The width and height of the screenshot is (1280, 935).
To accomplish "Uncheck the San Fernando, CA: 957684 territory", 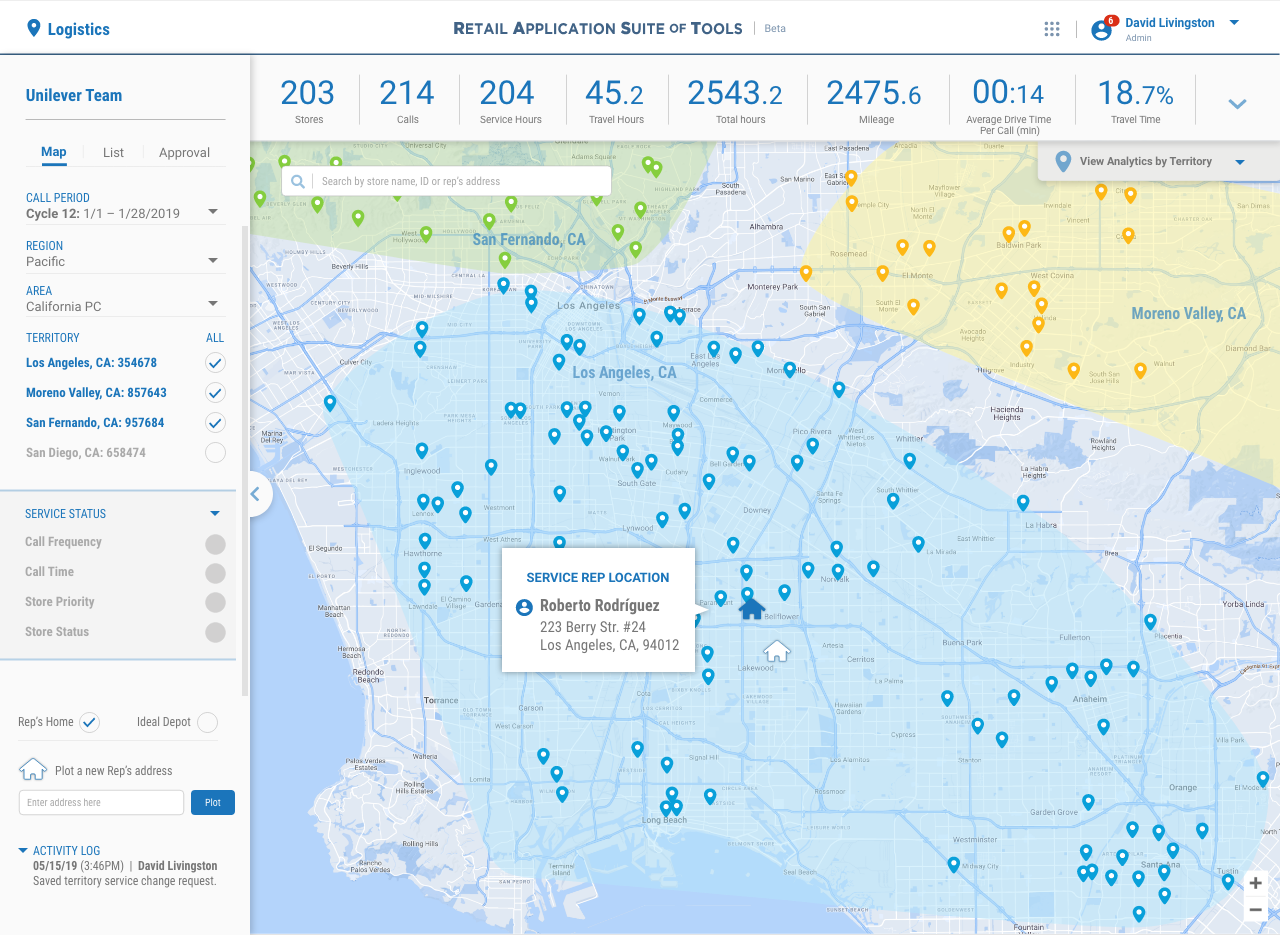I will [x=215, y=422].
